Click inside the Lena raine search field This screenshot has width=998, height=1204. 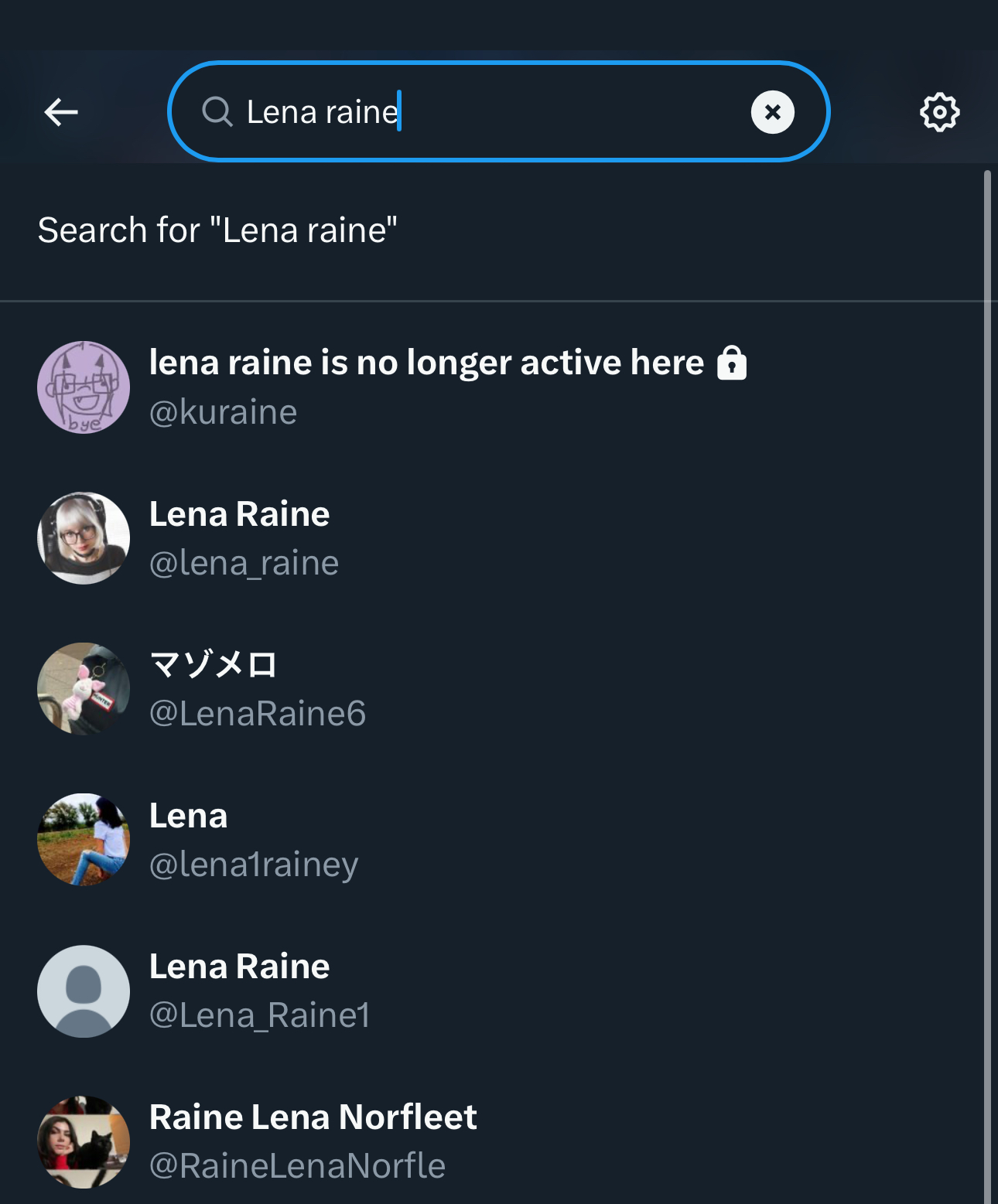498,111
